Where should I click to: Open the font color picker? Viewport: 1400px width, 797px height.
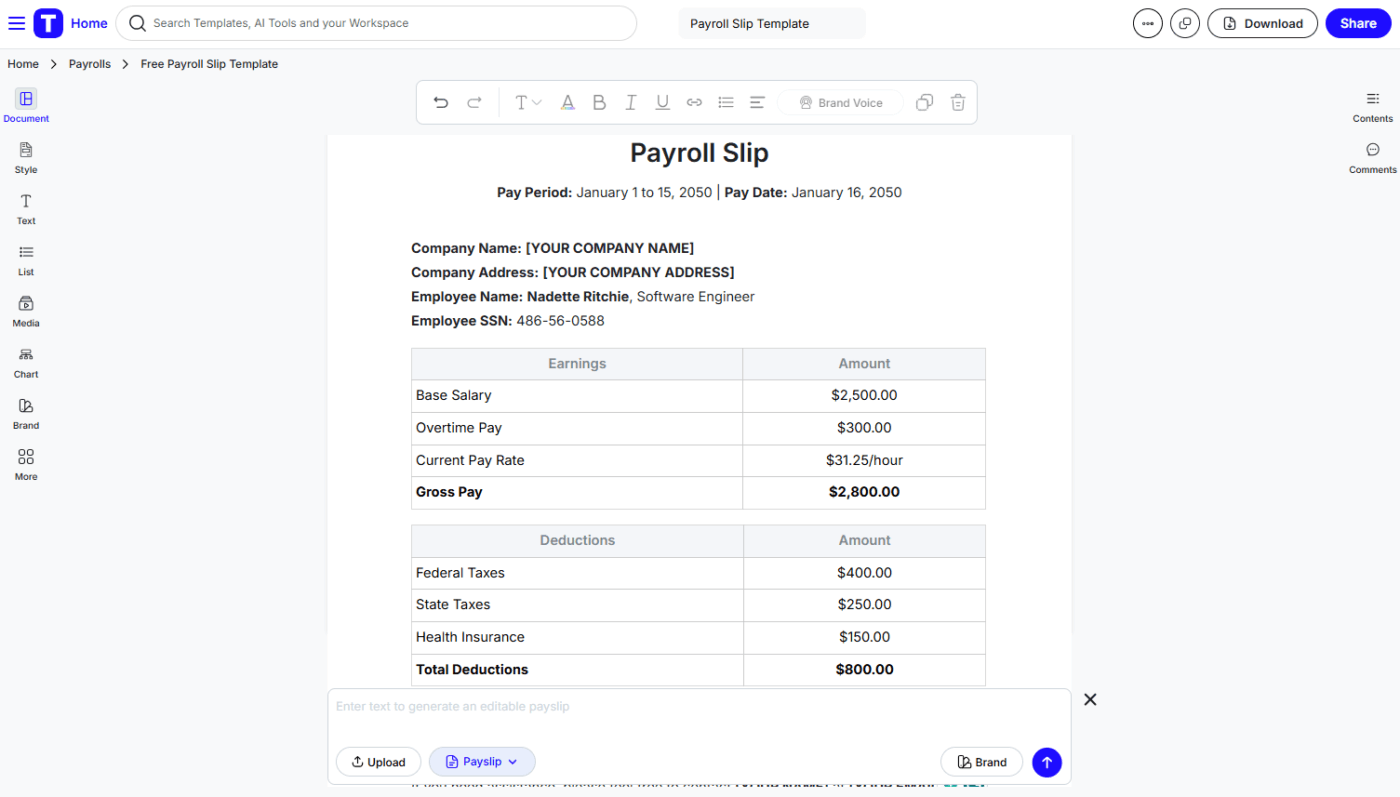click(568, 102)
